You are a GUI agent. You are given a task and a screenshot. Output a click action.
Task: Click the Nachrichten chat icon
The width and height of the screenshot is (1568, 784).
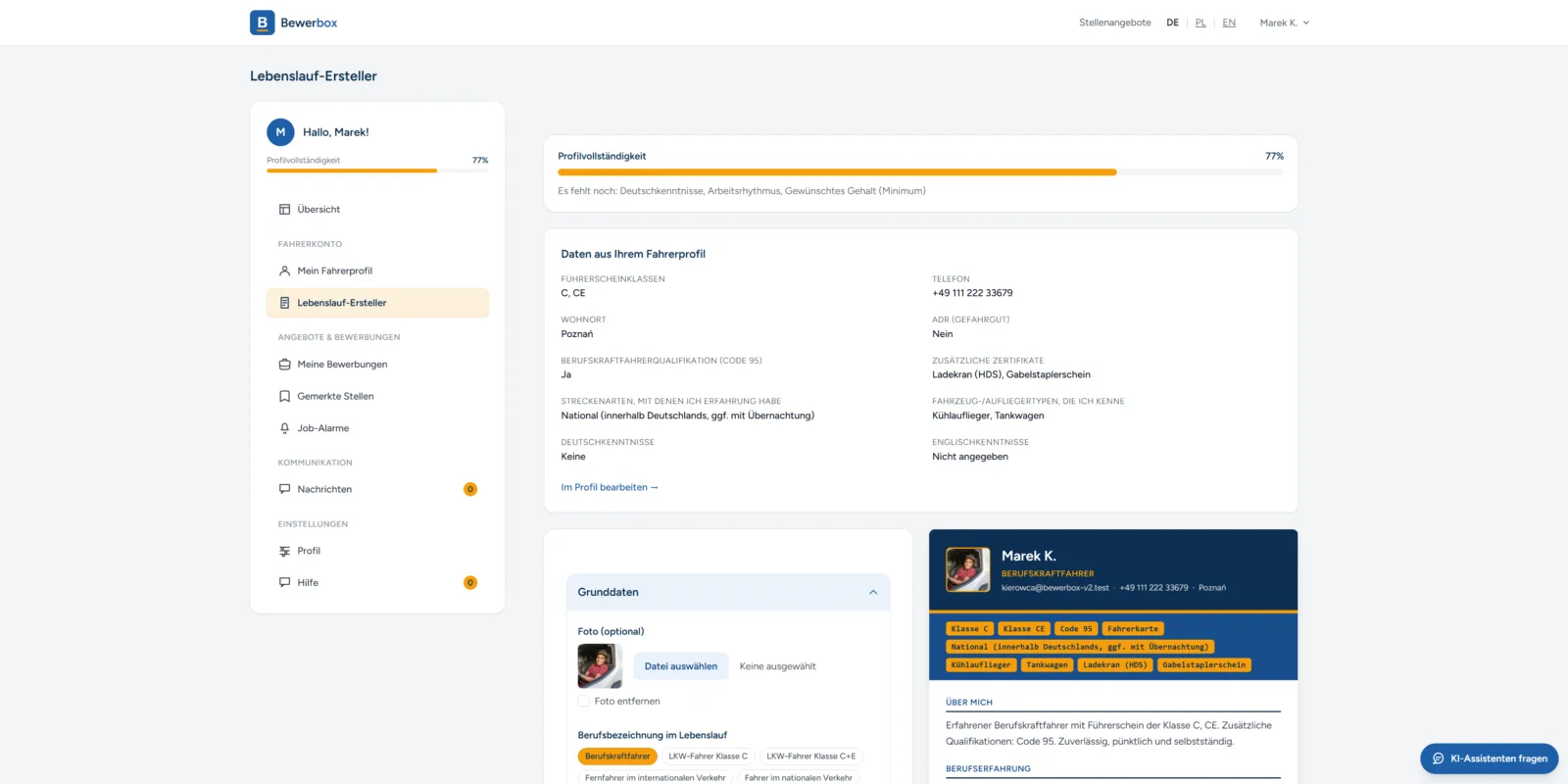[284, 489]
